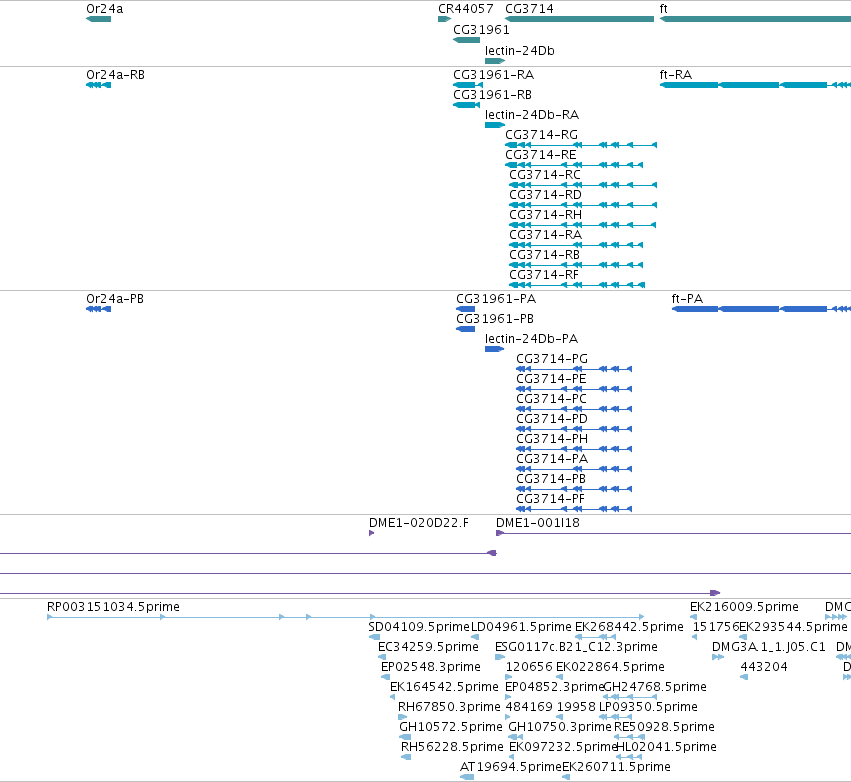The height and width of the screenshot is (782, 851).
Task: Select the Or24a gene label
Action: (105, 9)
